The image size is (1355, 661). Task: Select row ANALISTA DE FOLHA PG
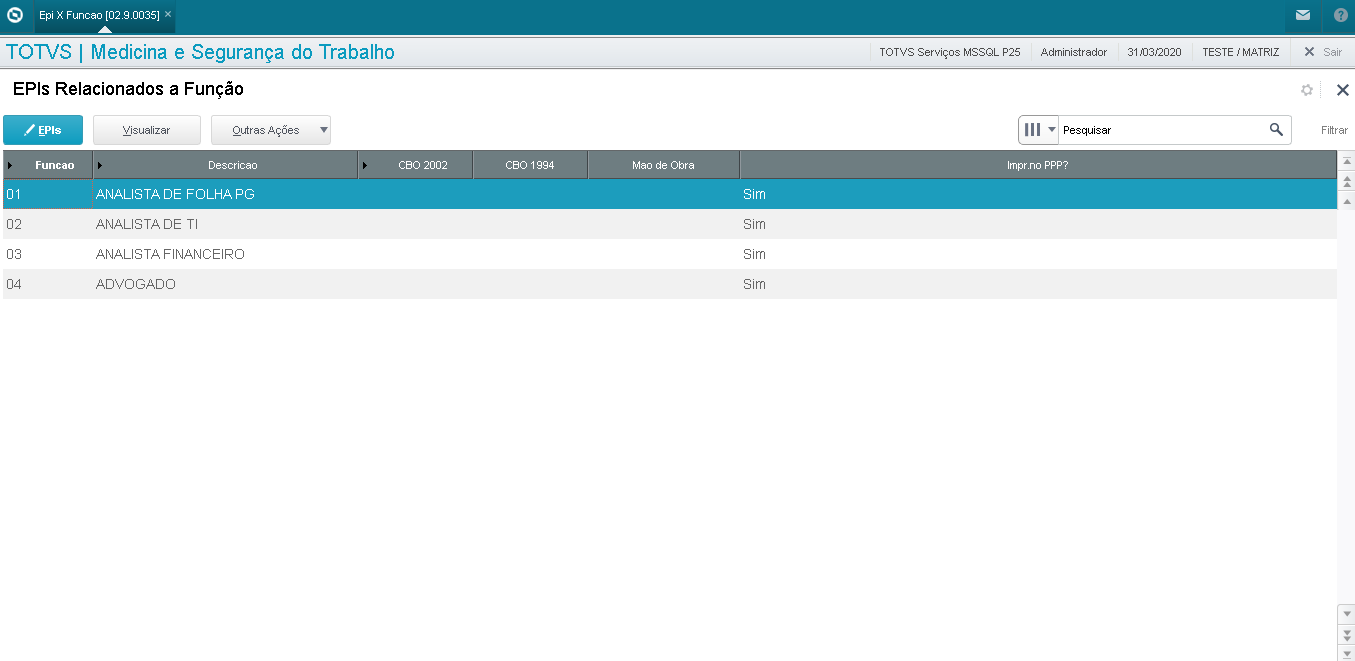[x=670, y=194]
